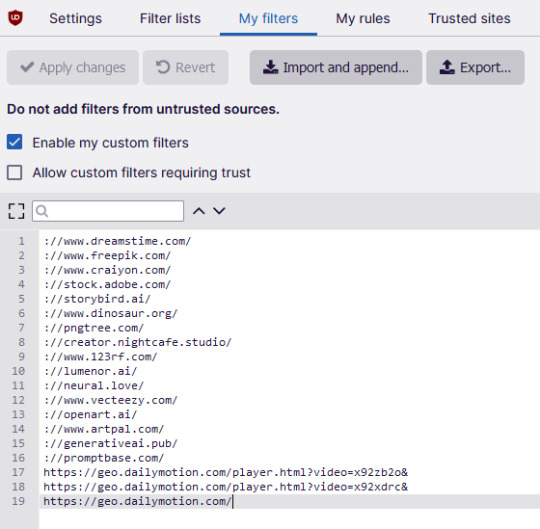Screen dimensions: 540x529
Task: Click the search magnifier icon
Action: coord(42,211)
